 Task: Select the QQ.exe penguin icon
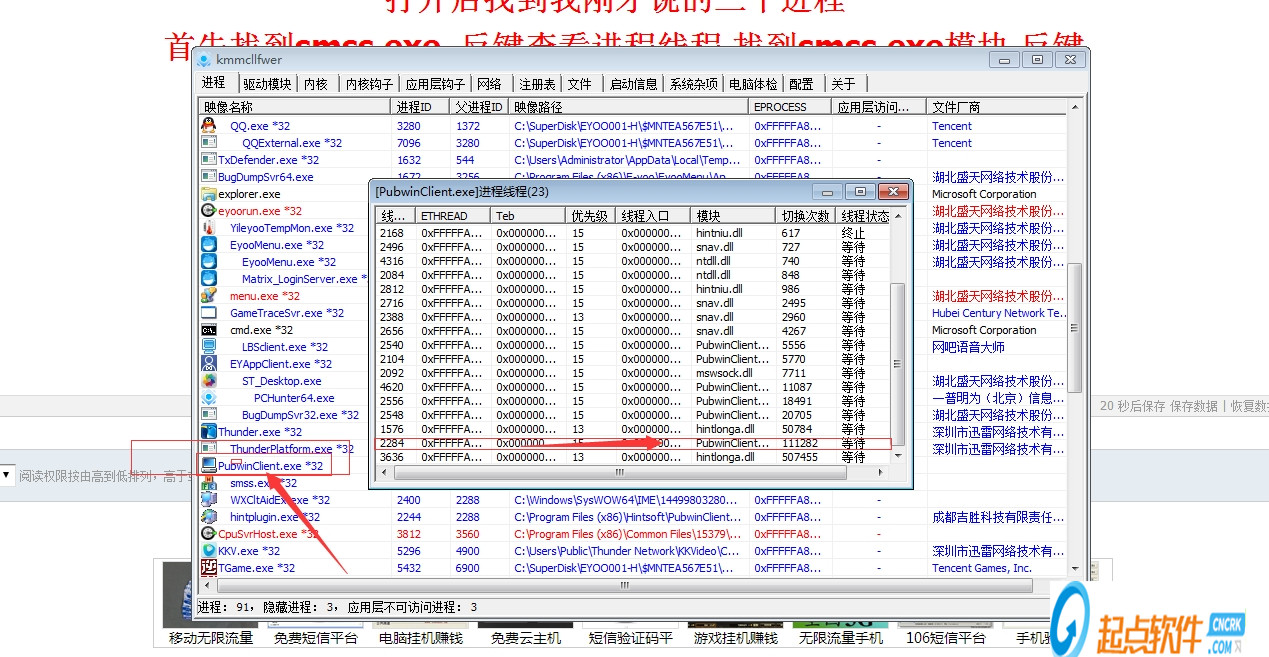[x=208, y=126]
